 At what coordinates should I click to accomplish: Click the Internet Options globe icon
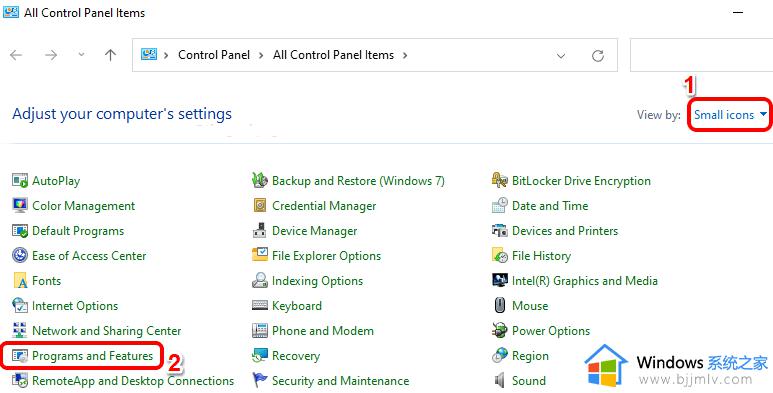pyautogui.click(x=20, y=306)
